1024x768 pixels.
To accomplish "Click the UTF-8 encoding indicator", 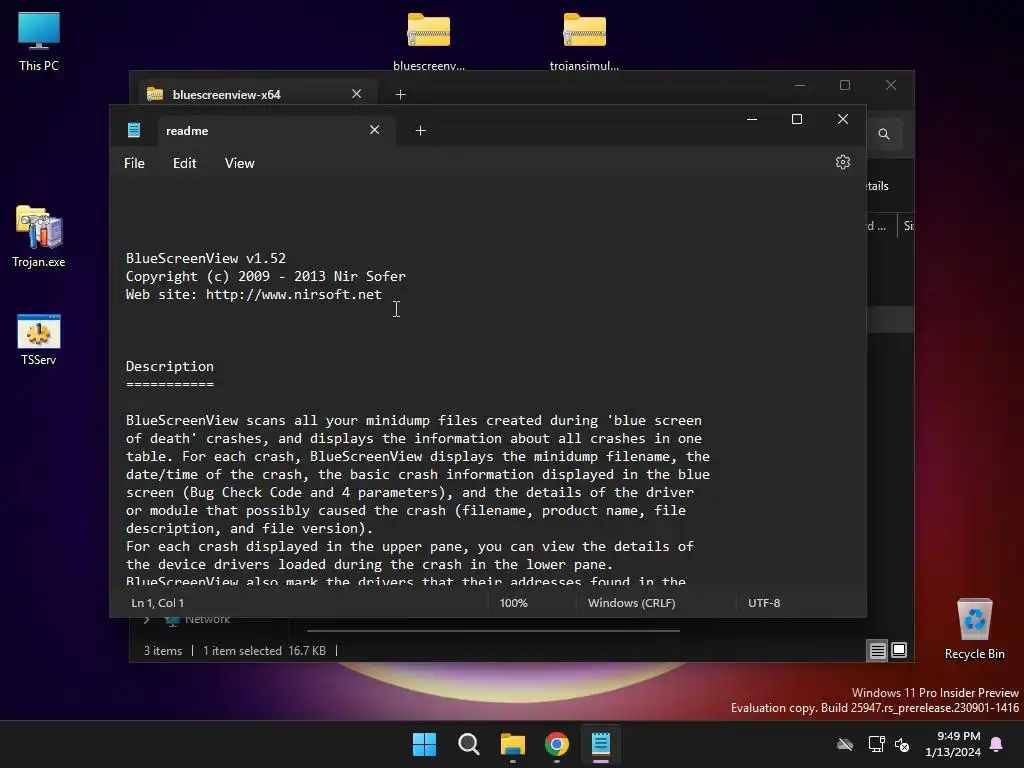I will pyautogui.click(x=764, y=603).
